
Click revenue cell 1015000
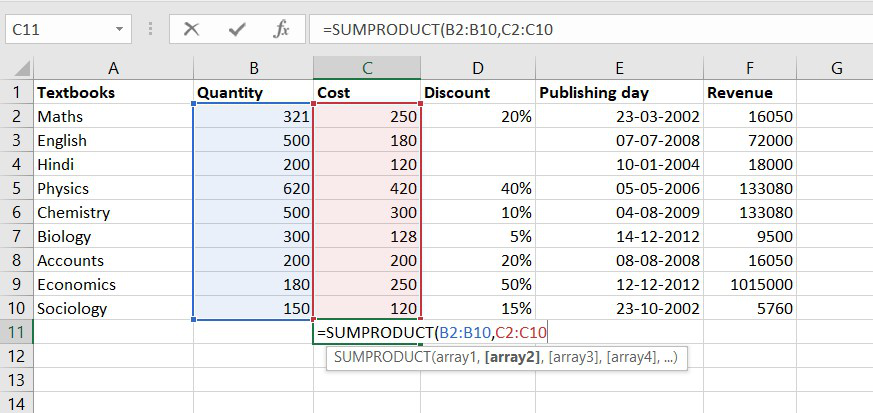[750, 284]
